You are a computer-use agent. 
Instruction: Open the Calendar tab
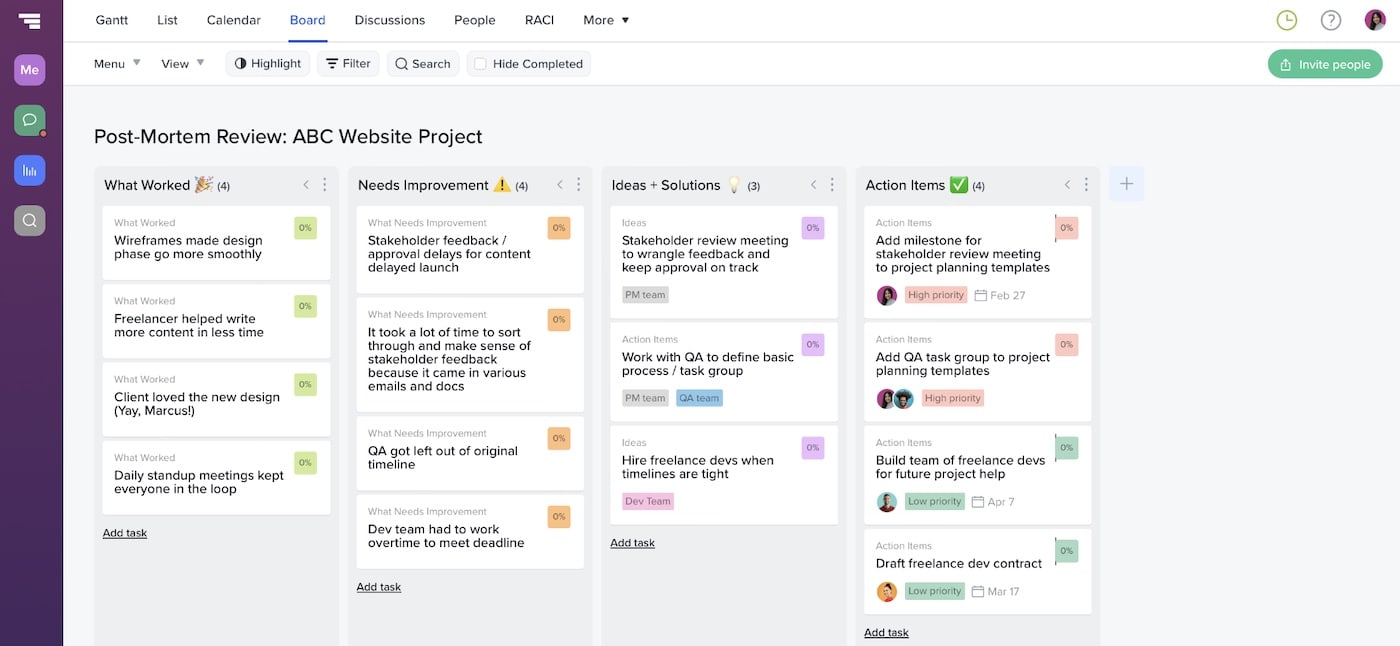(x=233, y=19)
